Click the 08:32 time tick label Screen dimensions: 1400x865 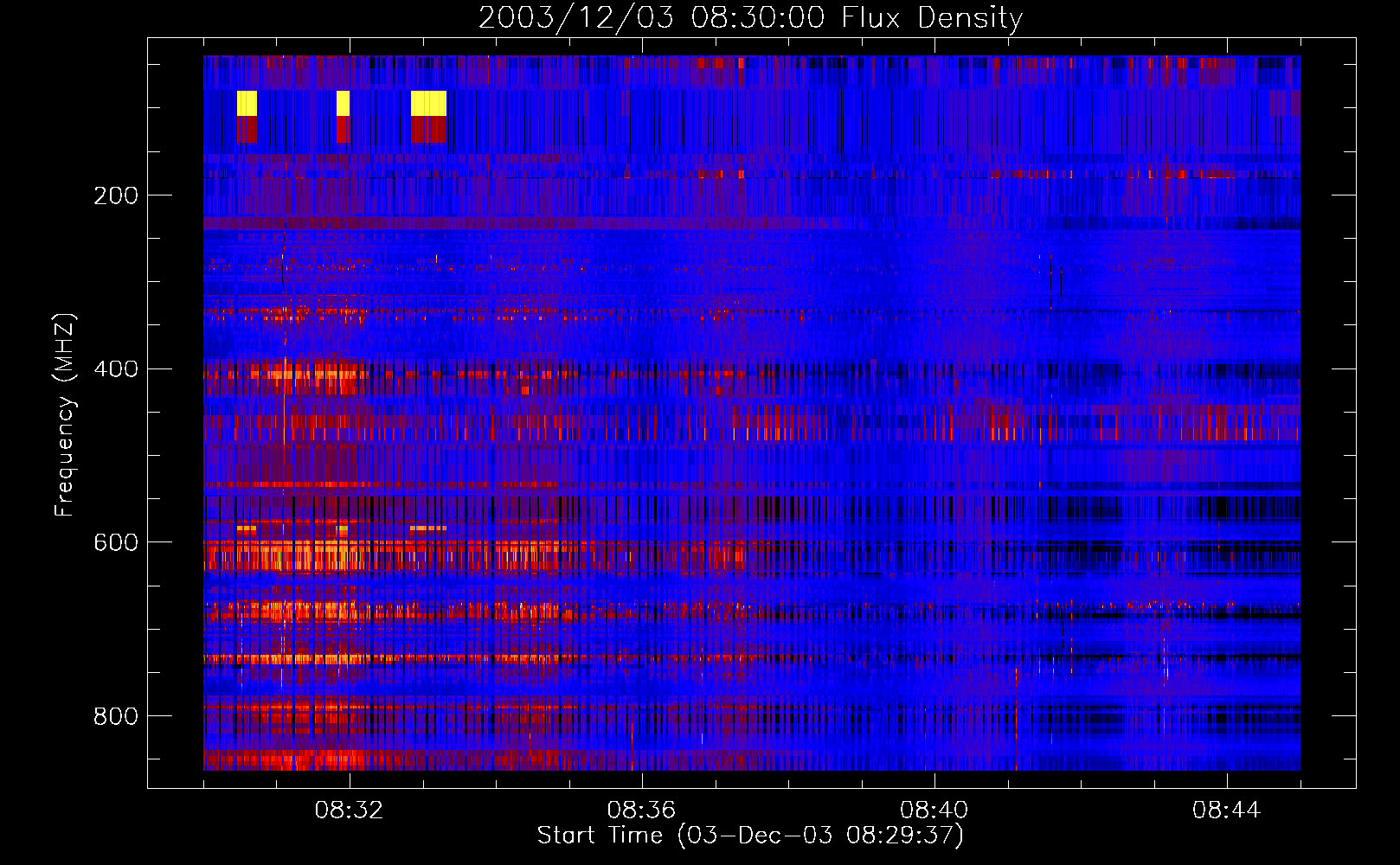tap(349, 811)
